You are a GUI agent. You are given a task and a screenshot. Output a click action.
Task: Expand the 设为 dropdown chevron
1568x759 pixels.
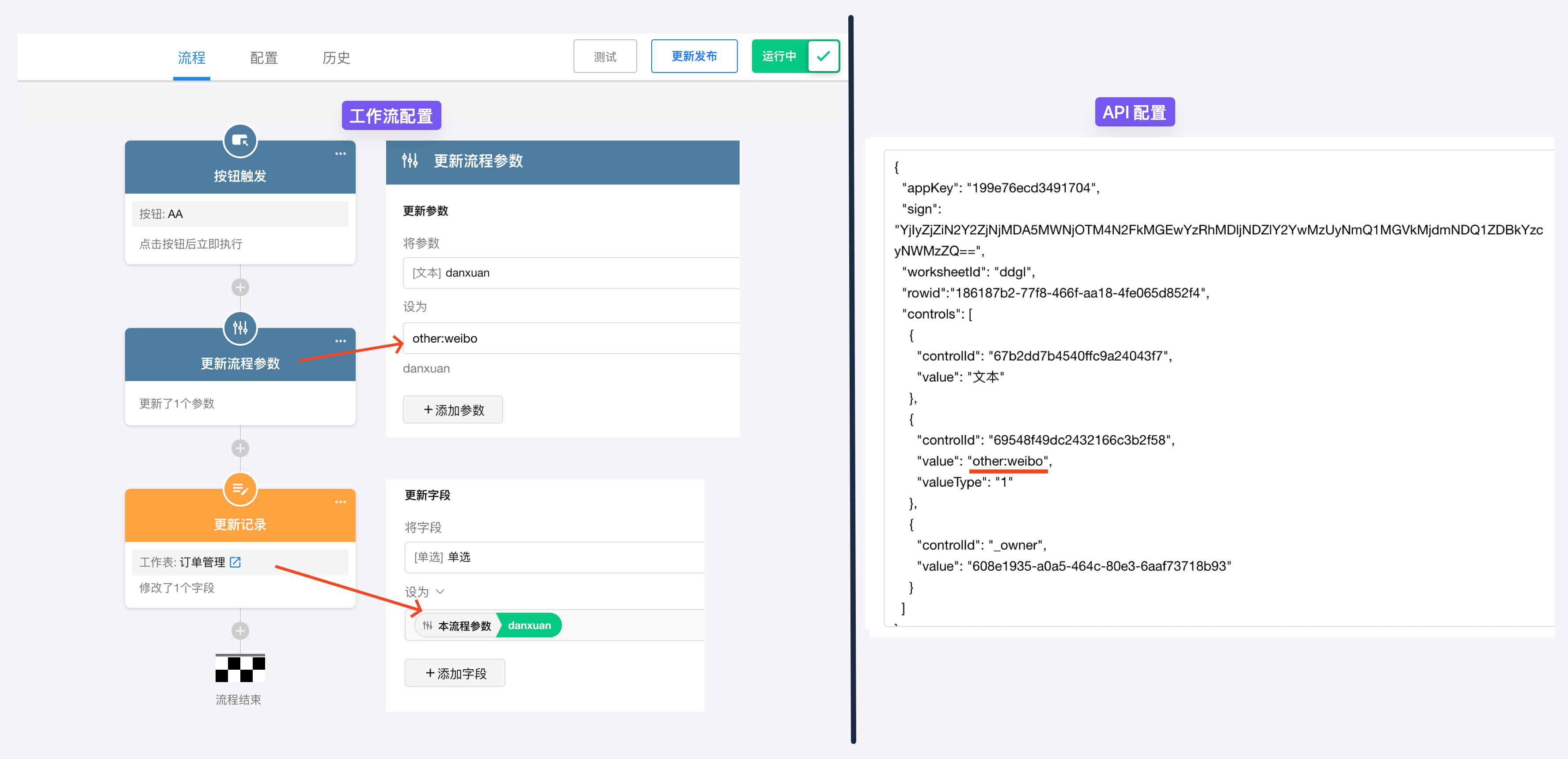(x=440, y=591)
